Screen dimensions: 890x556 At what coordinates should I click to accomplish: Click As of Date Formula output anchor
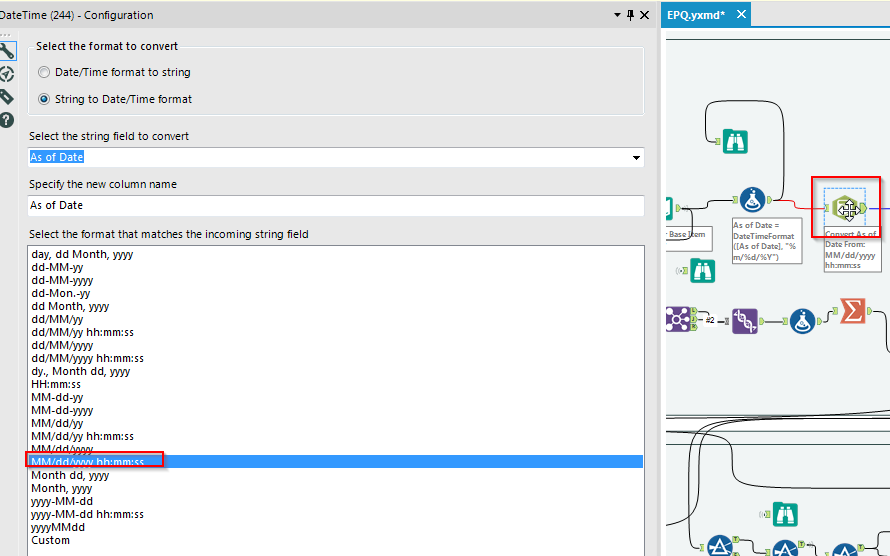pos(770,200)
